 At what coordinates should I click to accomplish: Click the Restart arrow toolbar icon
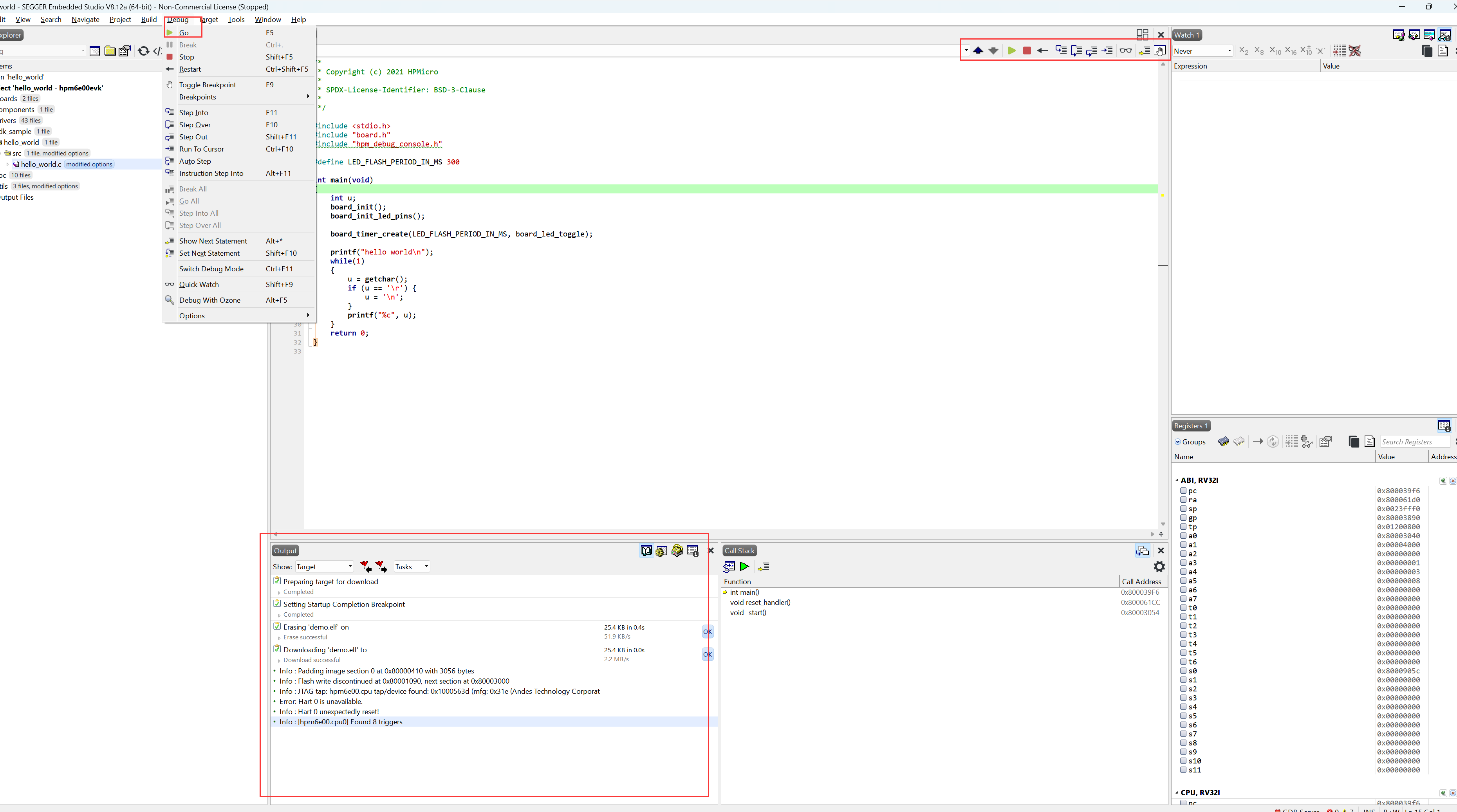[x=1042, y=51]
